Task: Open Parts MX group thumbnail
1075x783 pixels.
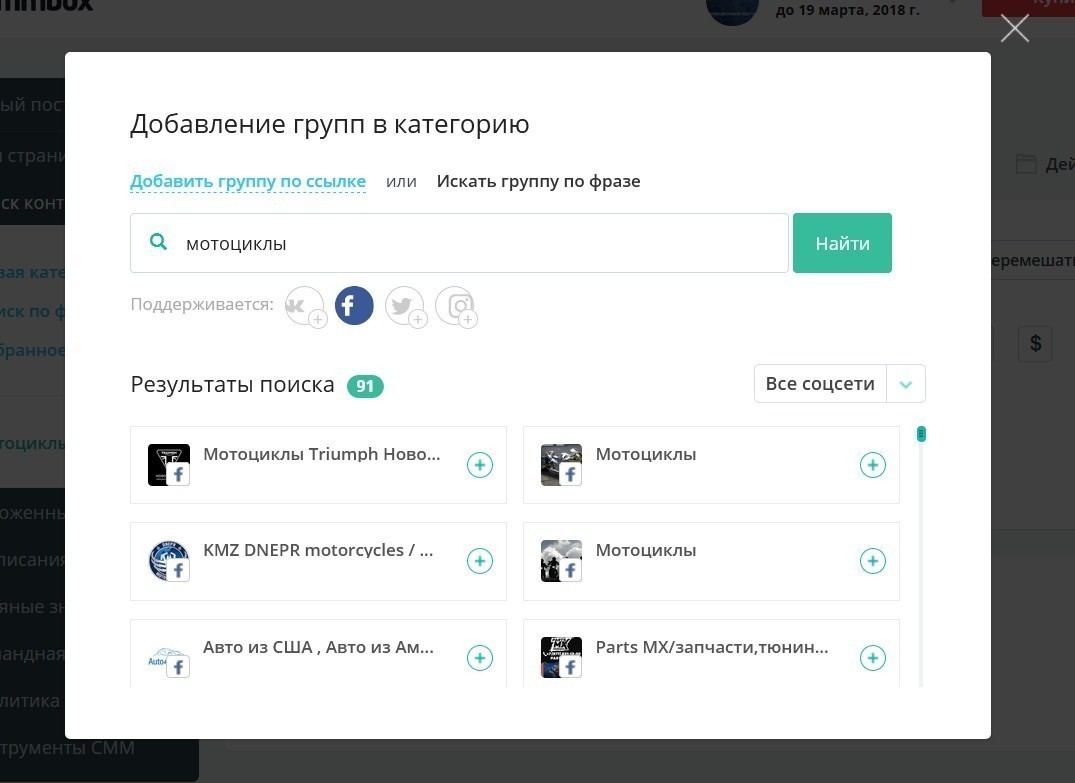Action: tap(561, 658)
